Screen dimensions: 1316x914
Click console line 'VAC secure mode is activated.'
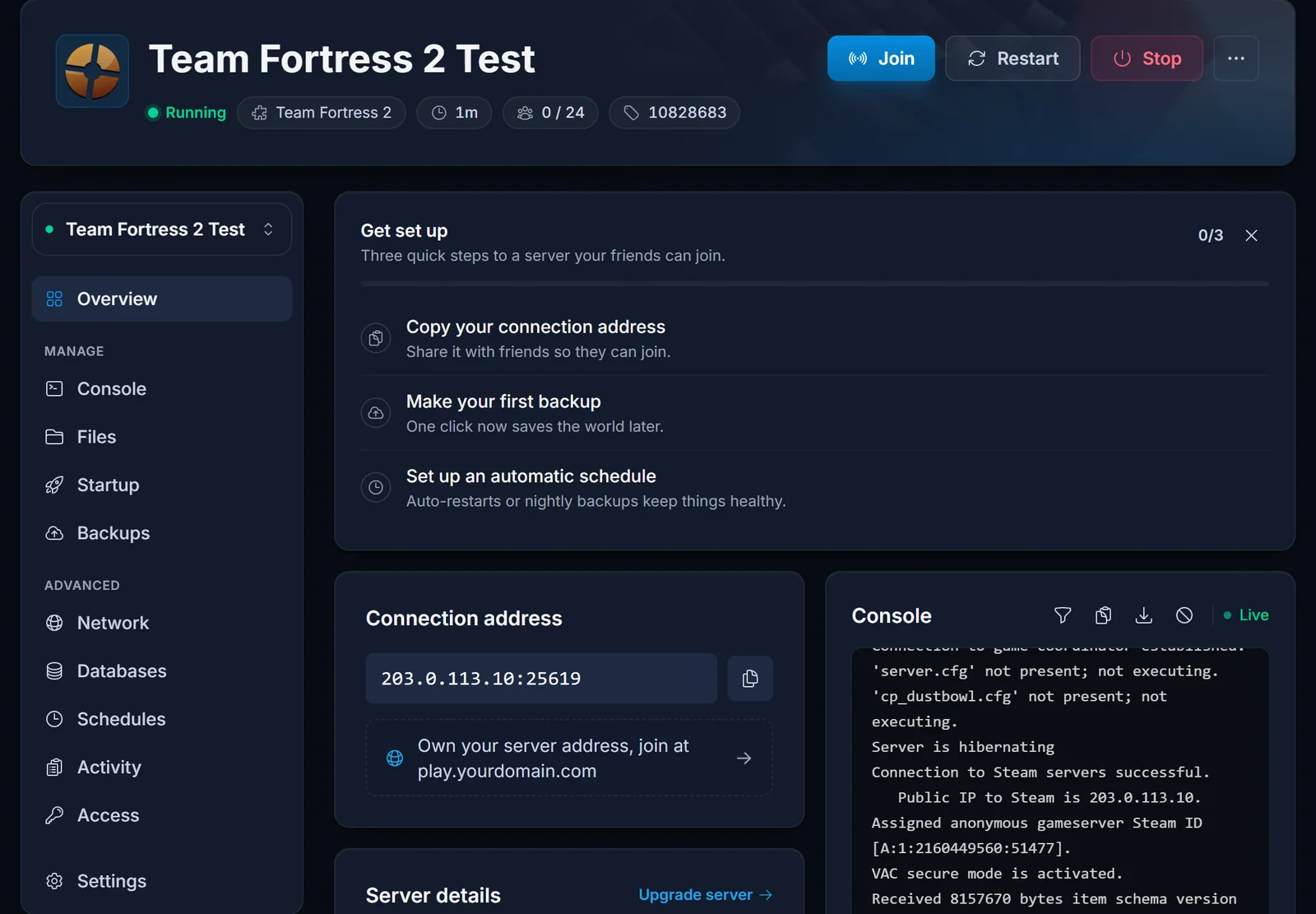997,874
